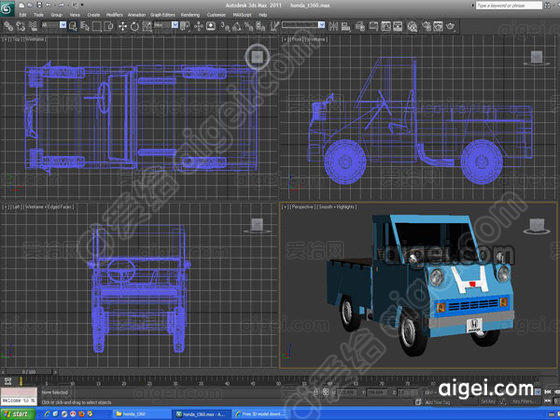Activate the Select and Rotate tool
560x420 pixels.
pos(135,26)
